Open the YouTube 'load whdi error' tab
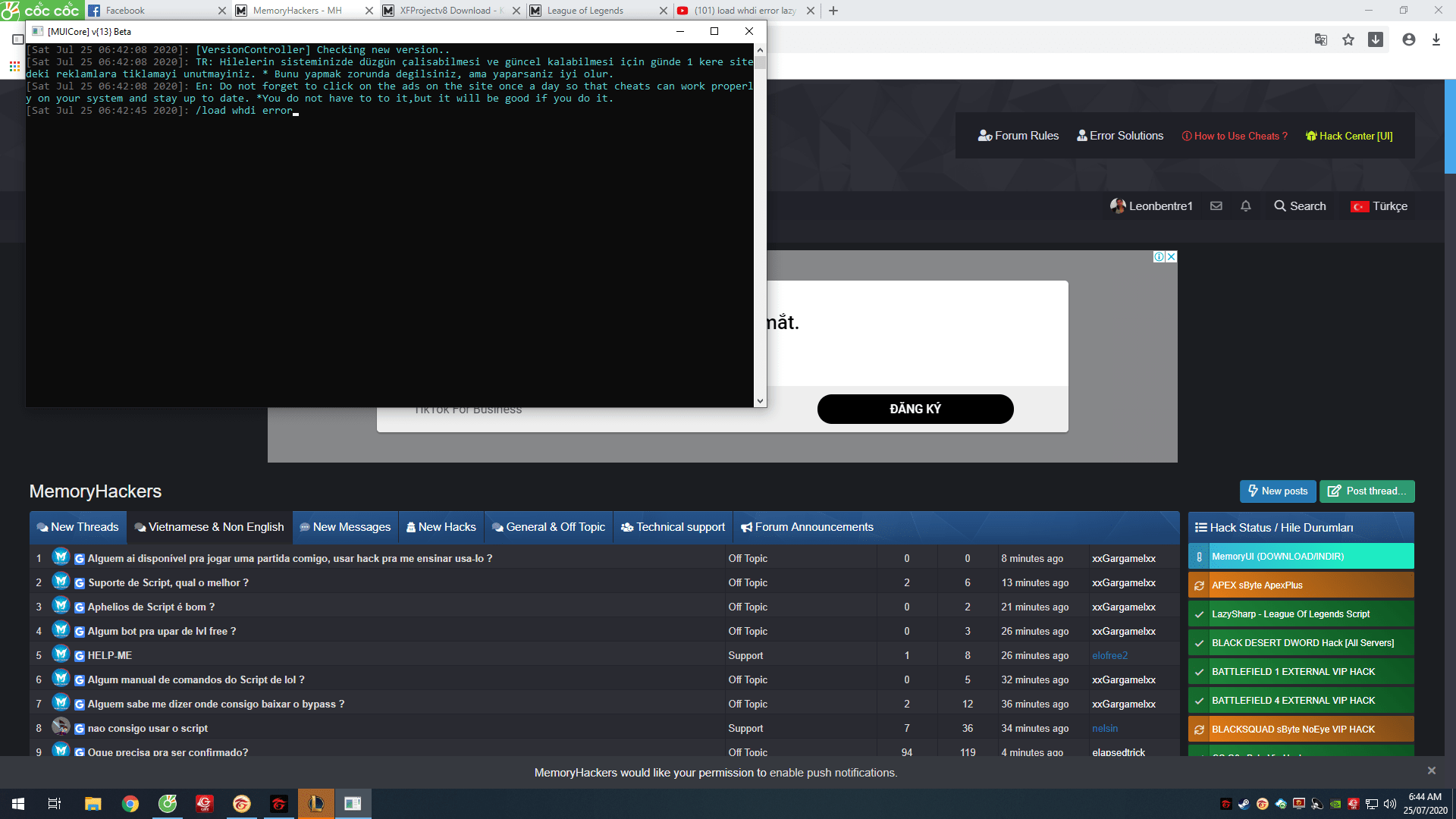 pyautogui.click(x=745, y=11)
